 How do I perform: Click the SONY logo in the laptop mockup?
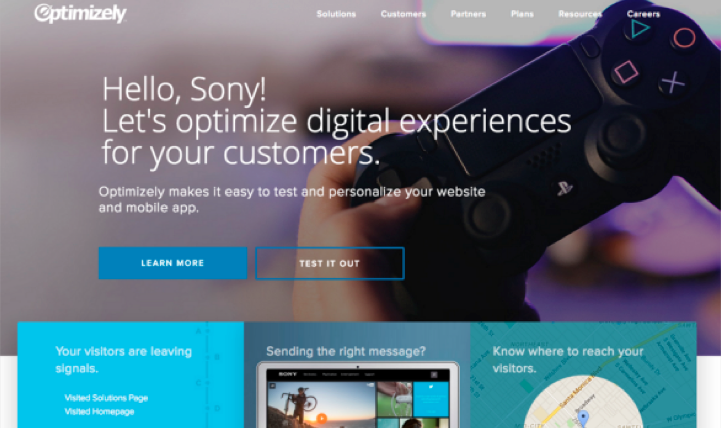click(287, 374)
